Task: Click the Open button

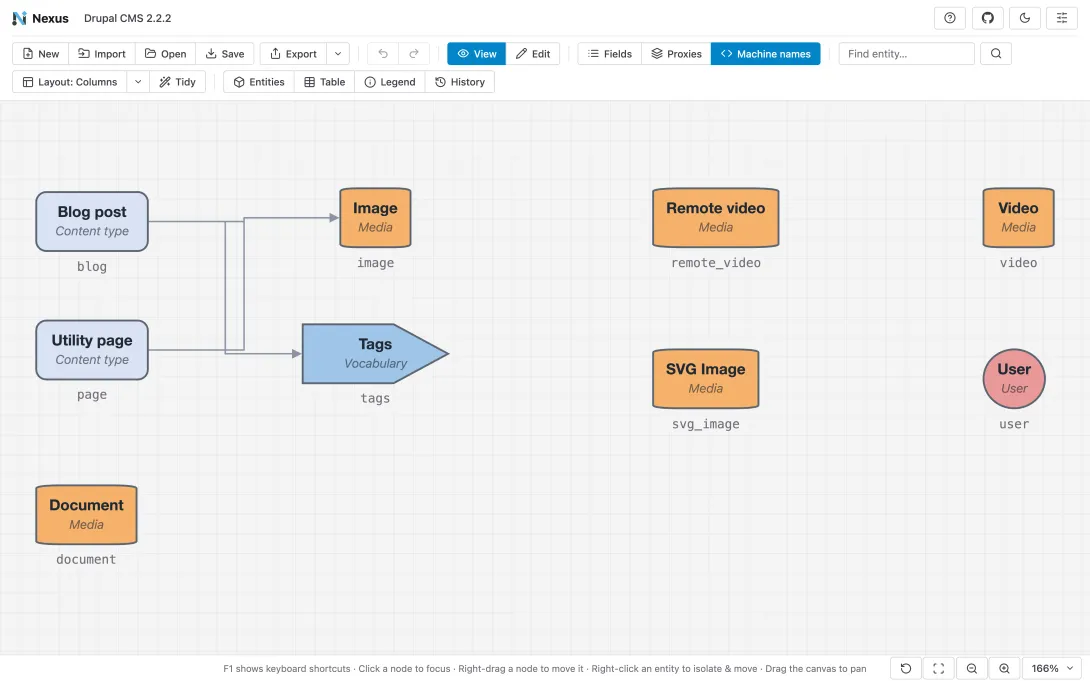Action: tap(165, 54)
